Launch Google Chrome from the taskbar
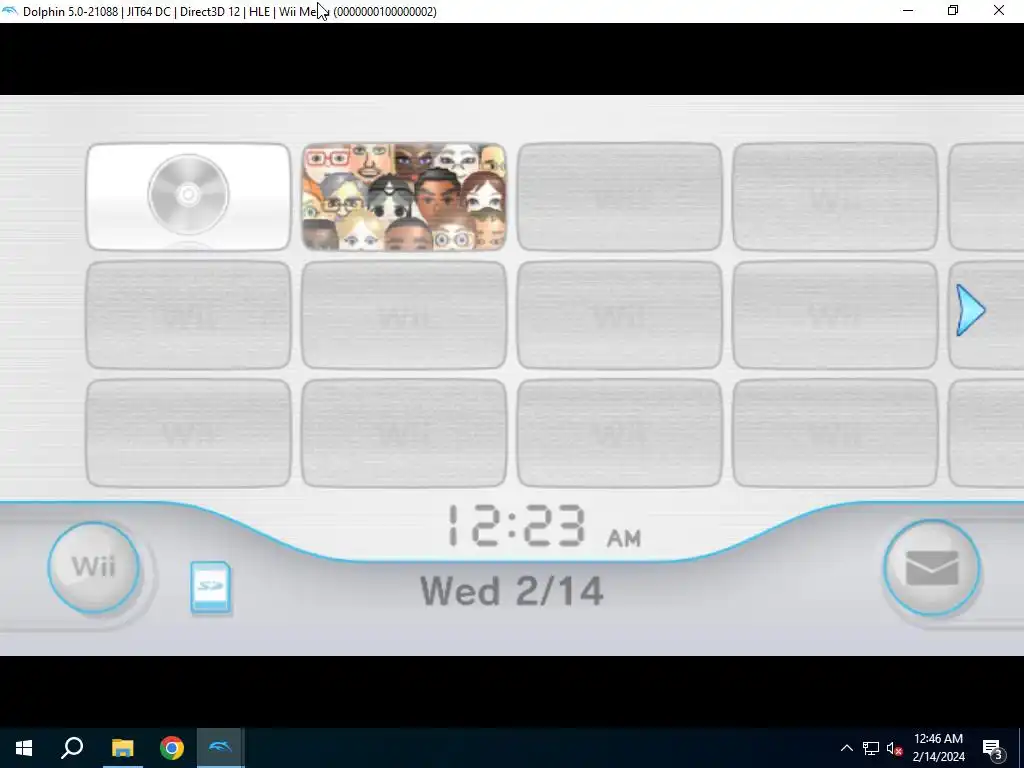This screenshot has width=1024, height=768. tap(172, 748)
